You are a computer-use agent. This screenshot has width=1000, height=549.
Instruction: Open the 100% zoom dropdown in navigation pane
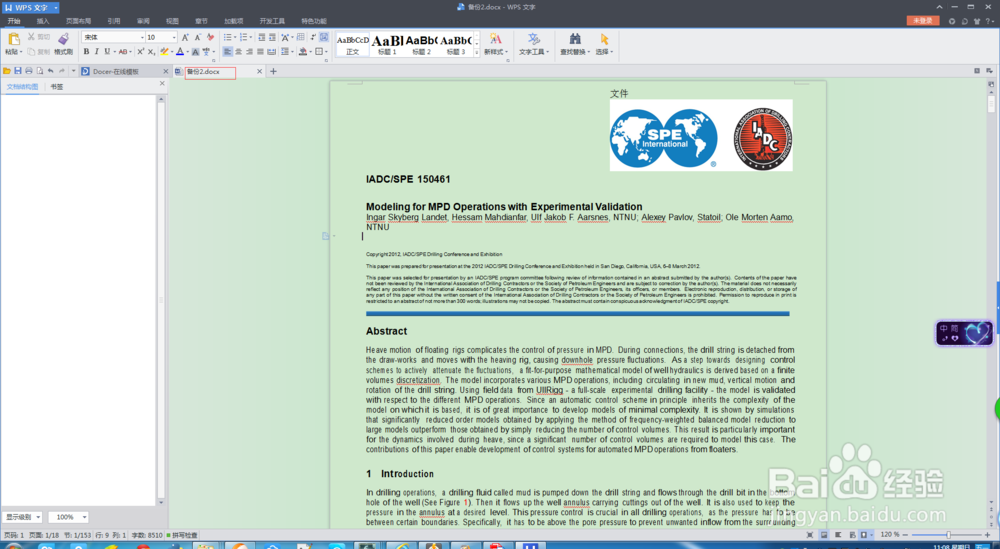(x=68, y=517)
